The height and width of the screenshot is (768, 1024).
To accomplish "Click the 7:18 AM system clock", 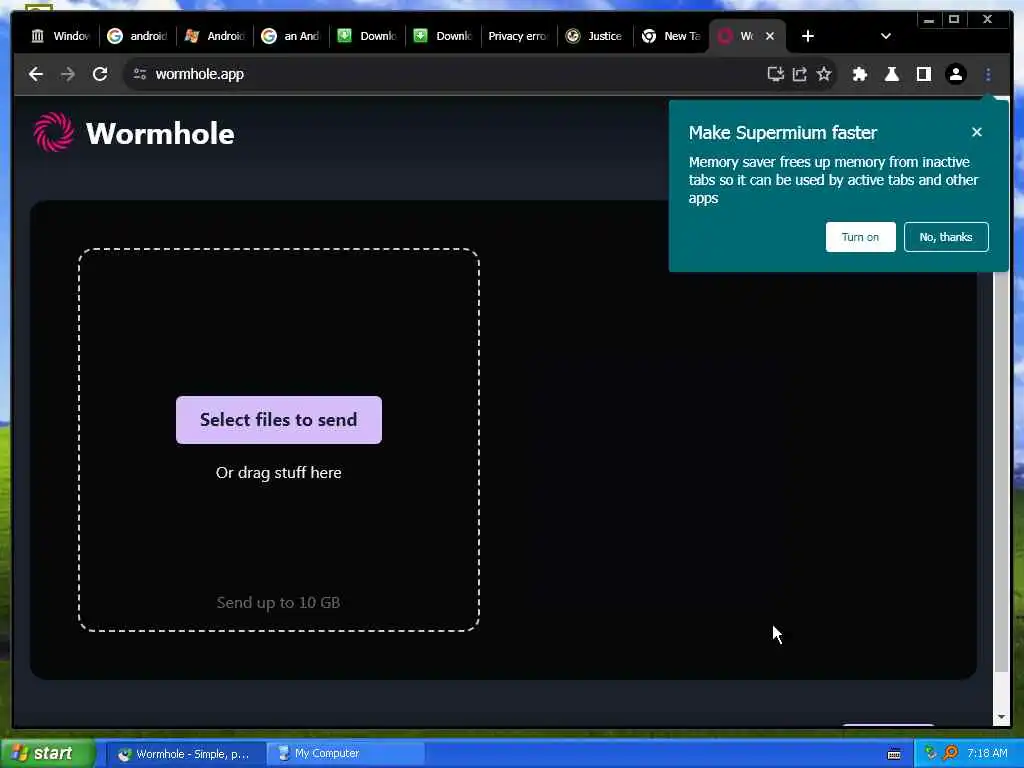I will (987, 754).
